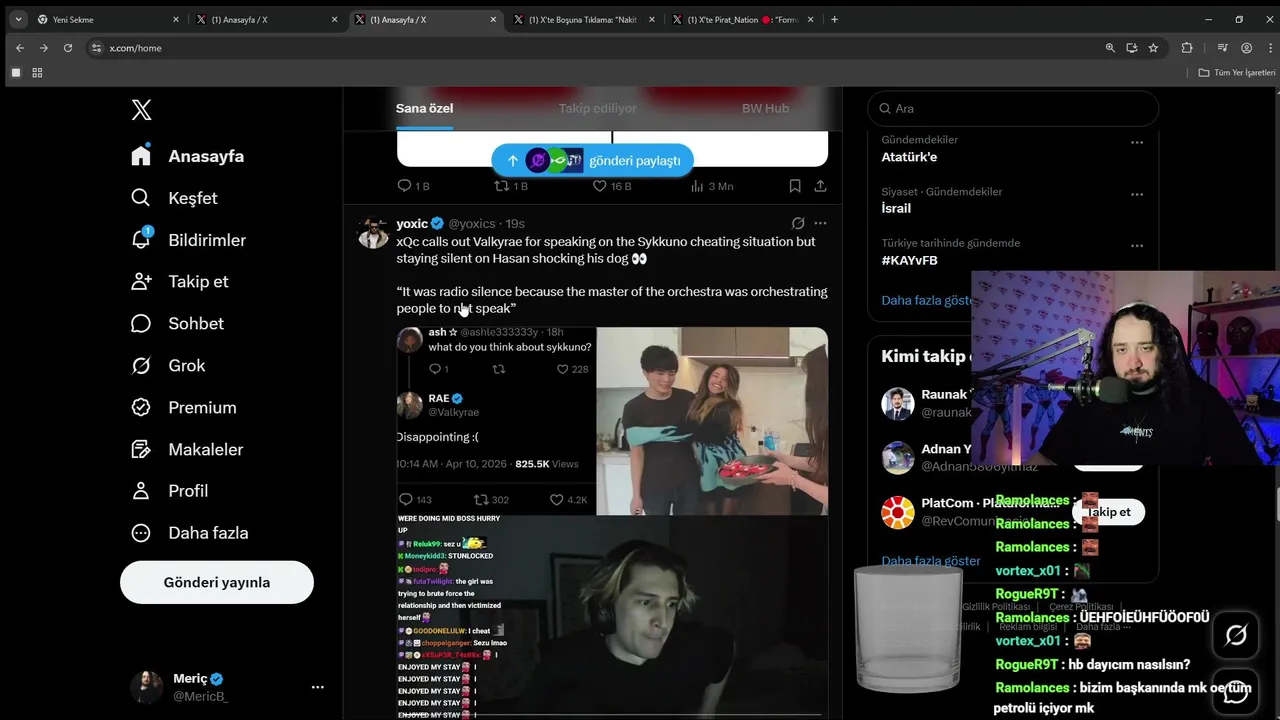Viewport: 1280px width, 720px height.
Task: Click Daha fazla göster under who to follow
Action: (930, 561)
